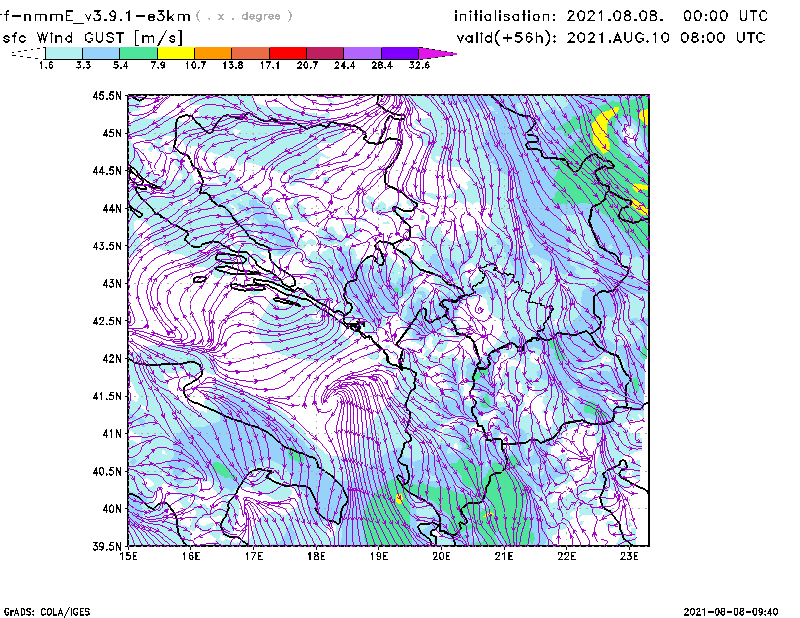This screenshot has height=618, width=800.
Task: Click the 40.5N latitude label
Action: [108, 471]
